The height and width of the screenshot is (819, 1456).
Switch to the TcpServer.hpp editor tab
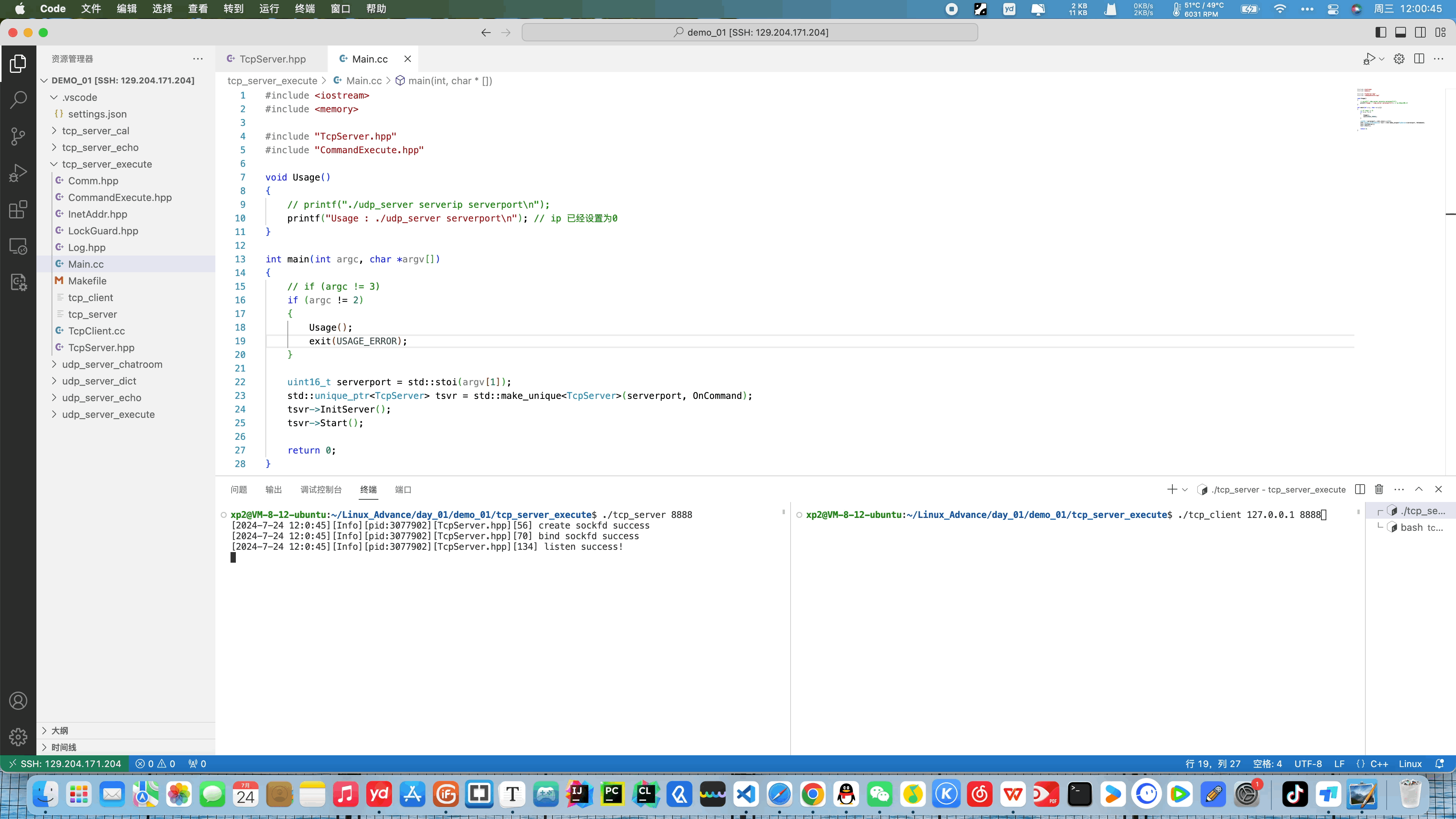click(x=272, y=59)
